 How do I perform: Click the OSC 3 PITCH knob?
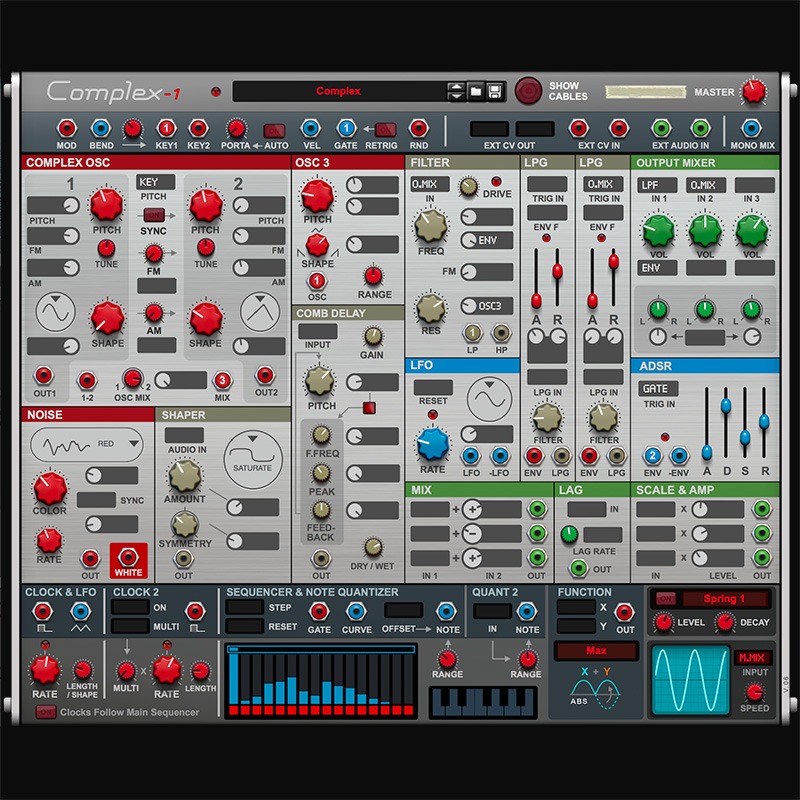317,195
